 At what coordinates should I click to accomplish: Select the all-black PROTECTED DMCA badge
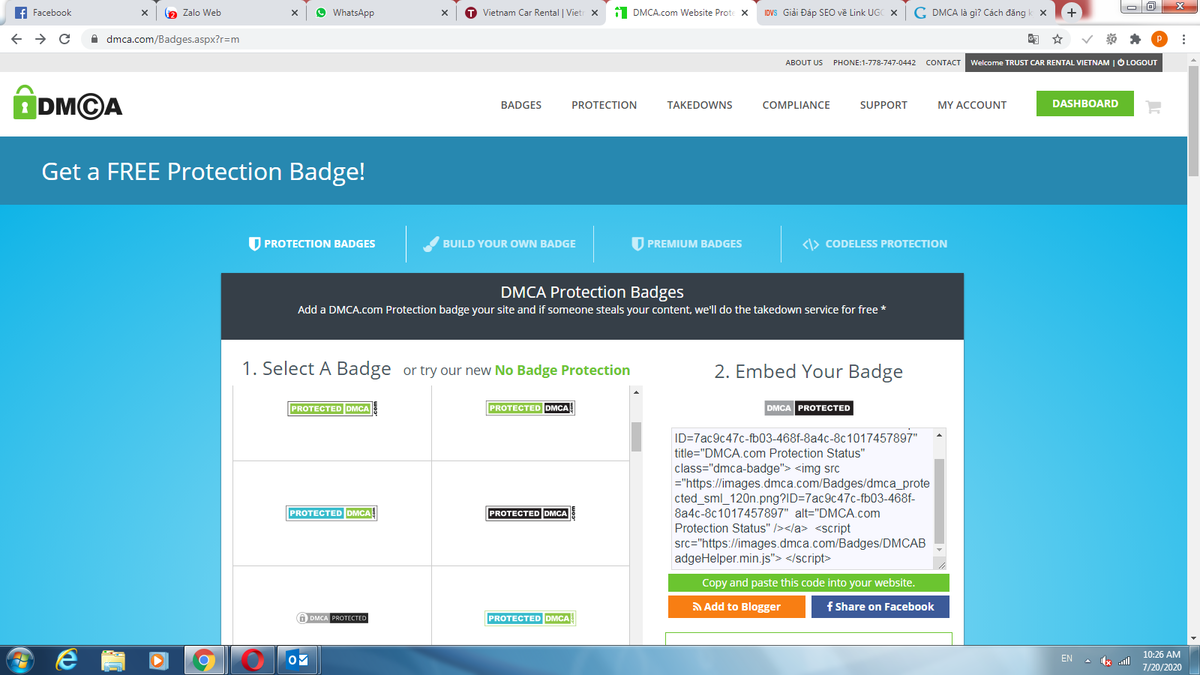click(531, 513)
